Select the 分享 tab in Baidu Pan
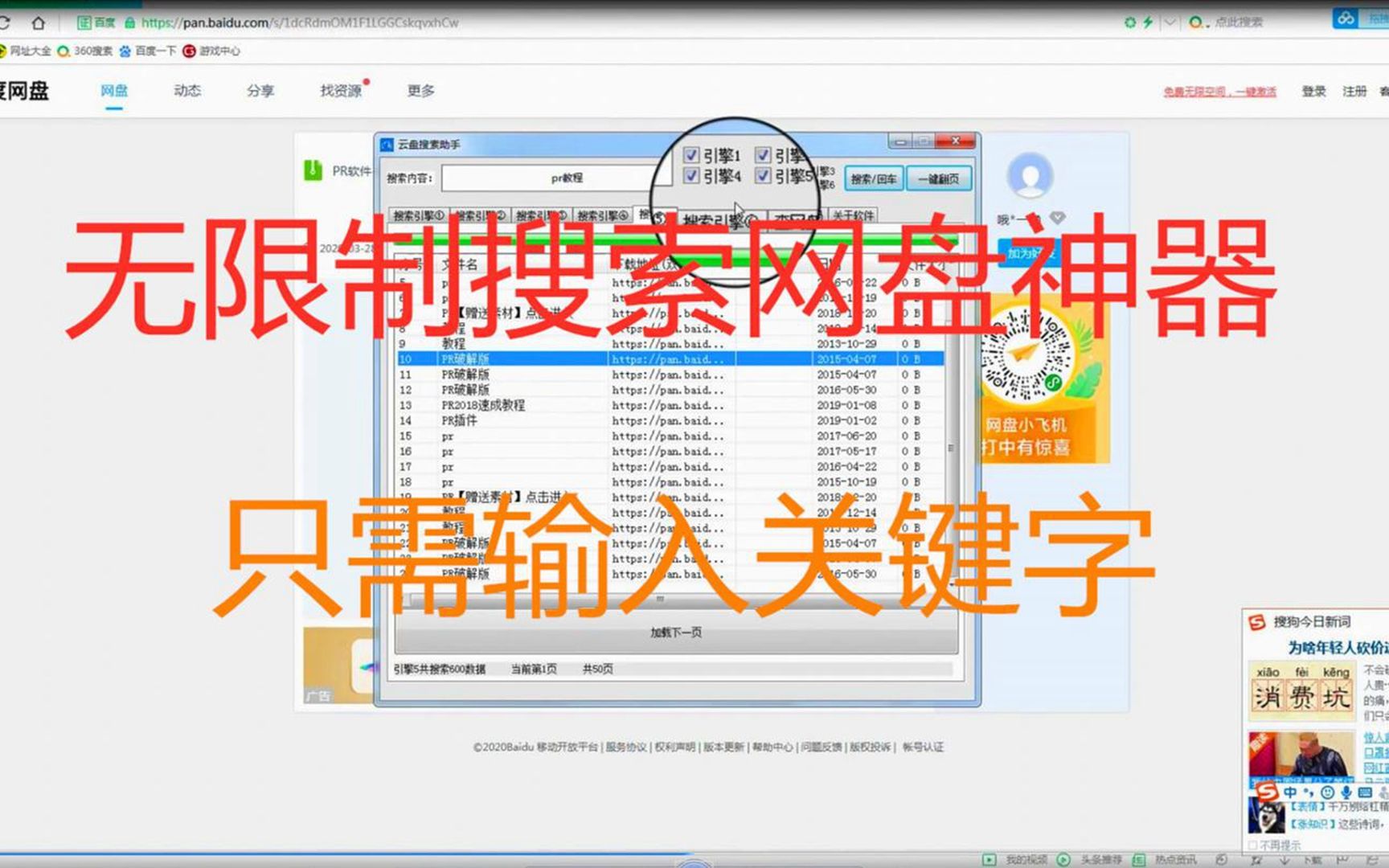 tap(260, 91)
